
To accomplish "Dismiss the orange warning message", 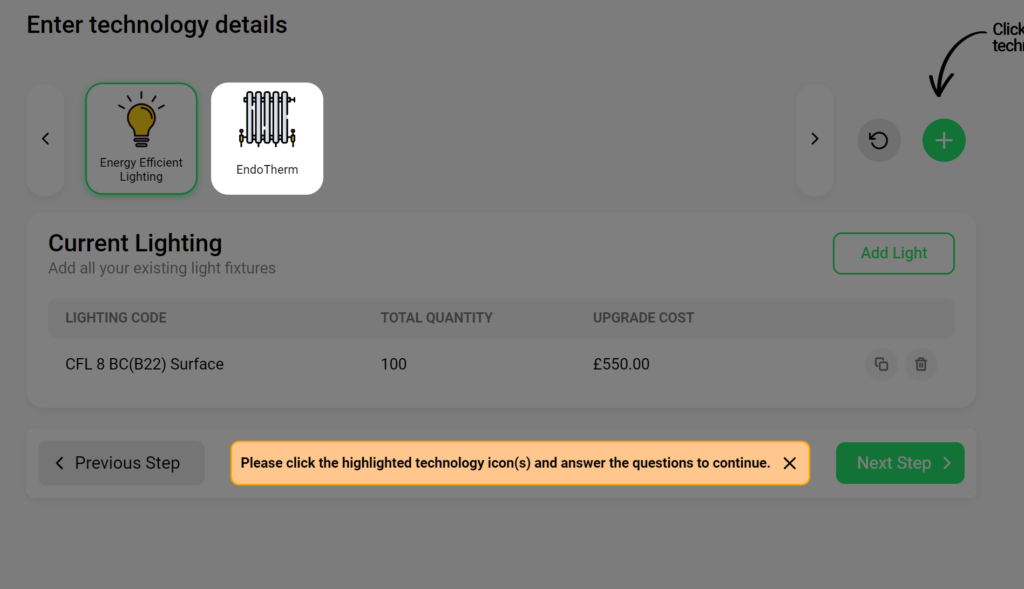I will [790, 463].
